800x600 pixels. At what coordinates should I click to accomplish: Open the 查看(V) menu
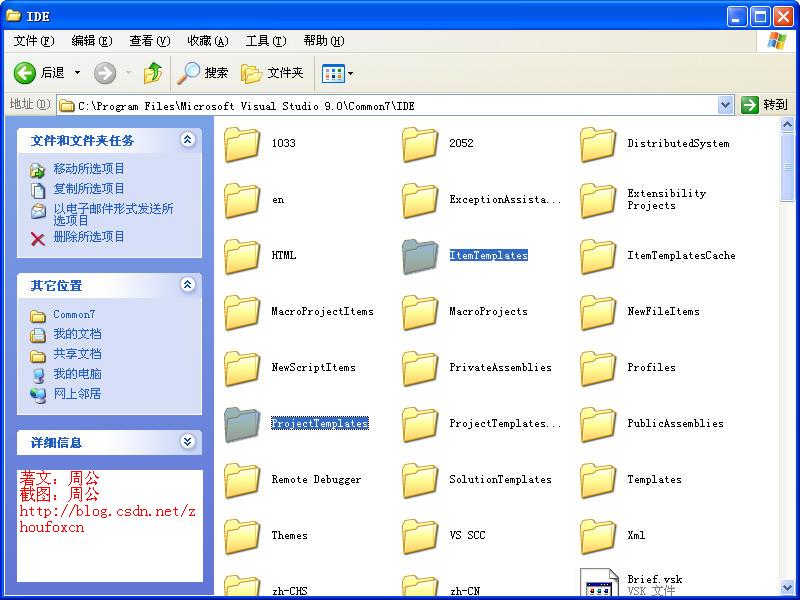[149, 41]
